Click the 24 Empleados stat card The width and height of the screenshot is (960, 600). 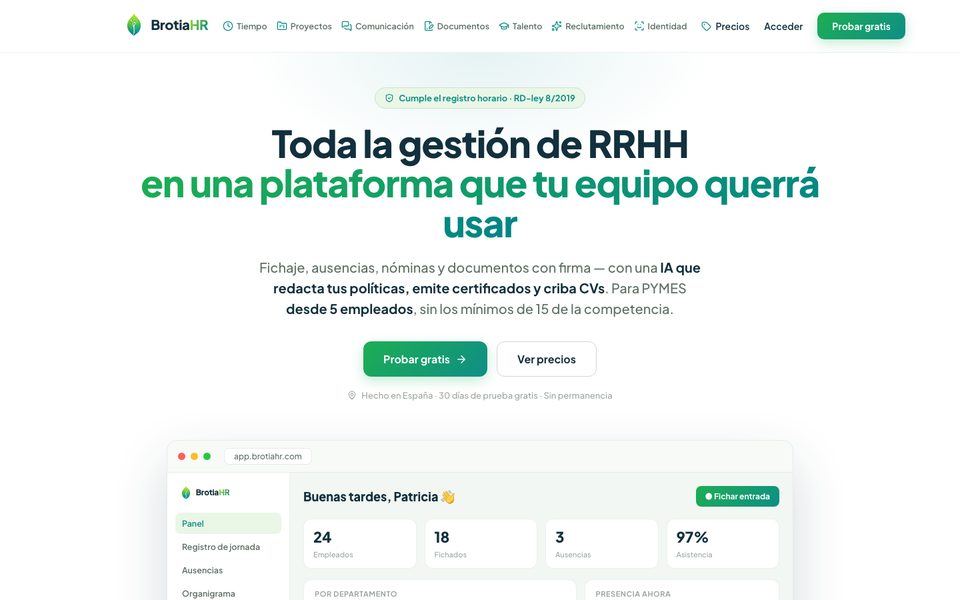pos(359,544)
